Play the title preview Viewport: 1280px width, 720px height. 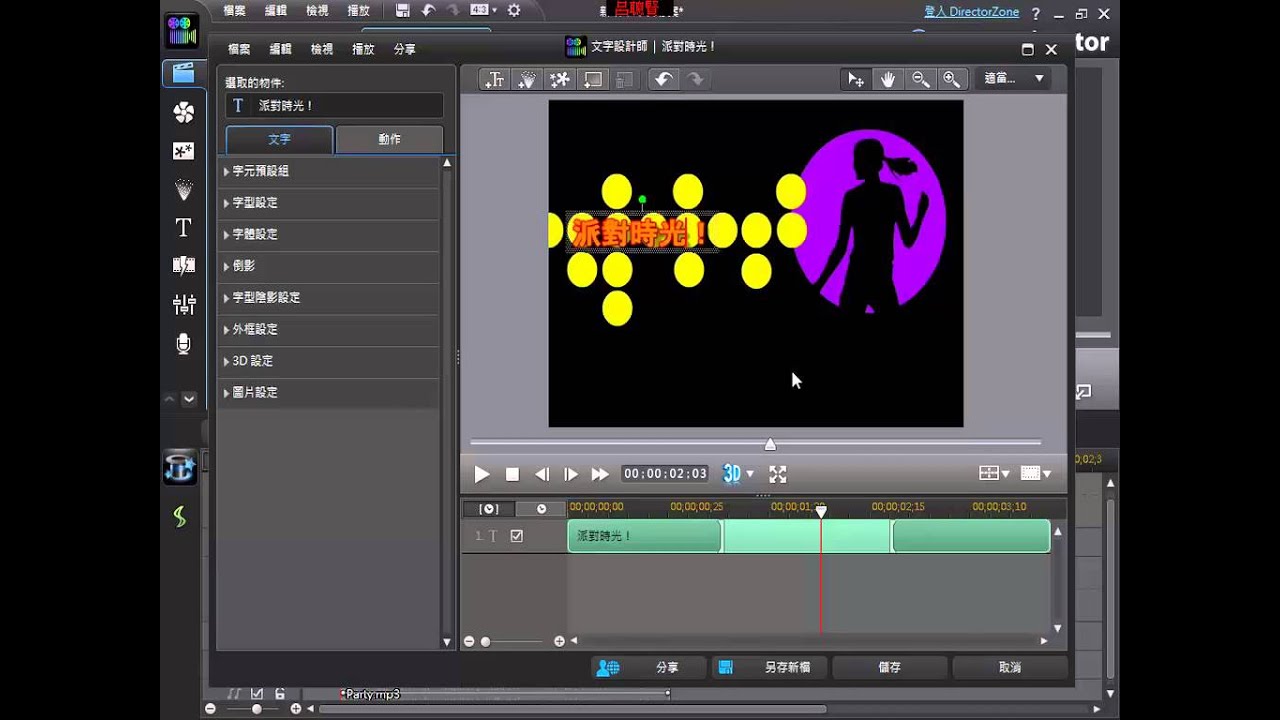(x=482, y=474)
